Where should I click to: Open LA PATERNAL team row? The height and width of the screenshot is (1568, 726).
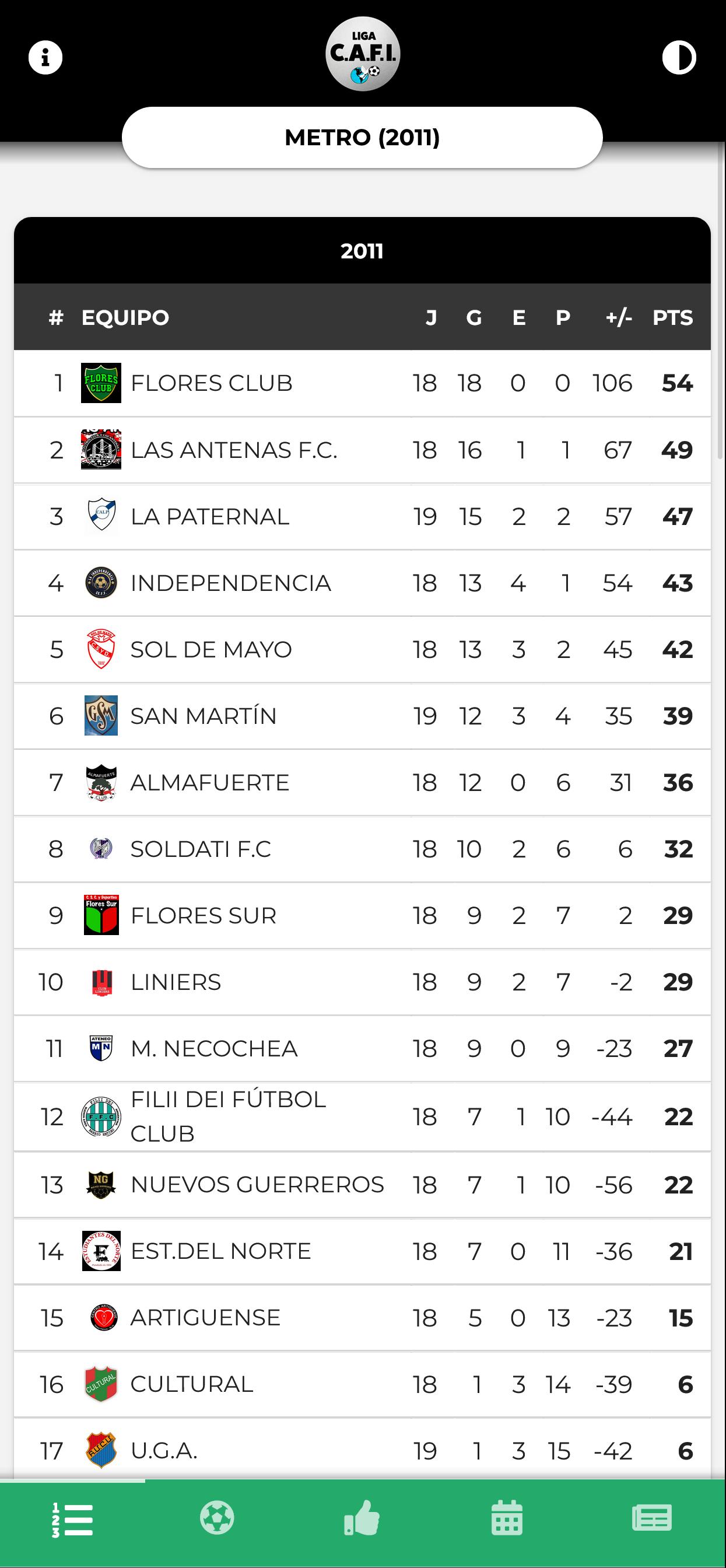pyautogui.click(x=210, y=517)
